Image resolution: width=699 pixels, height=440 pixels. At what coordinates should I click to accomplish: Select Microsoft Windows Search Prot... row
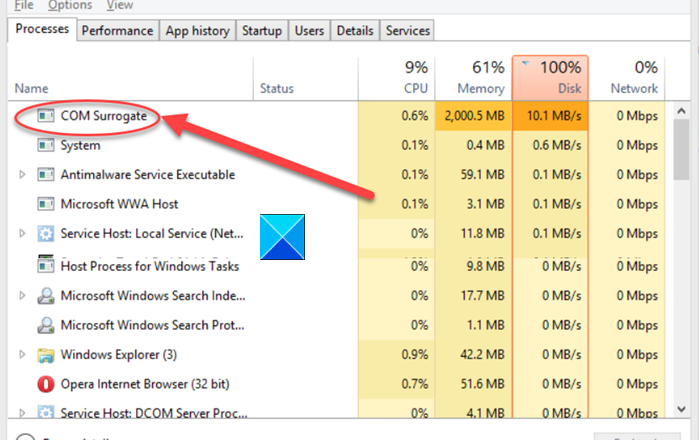pos(336,325)
